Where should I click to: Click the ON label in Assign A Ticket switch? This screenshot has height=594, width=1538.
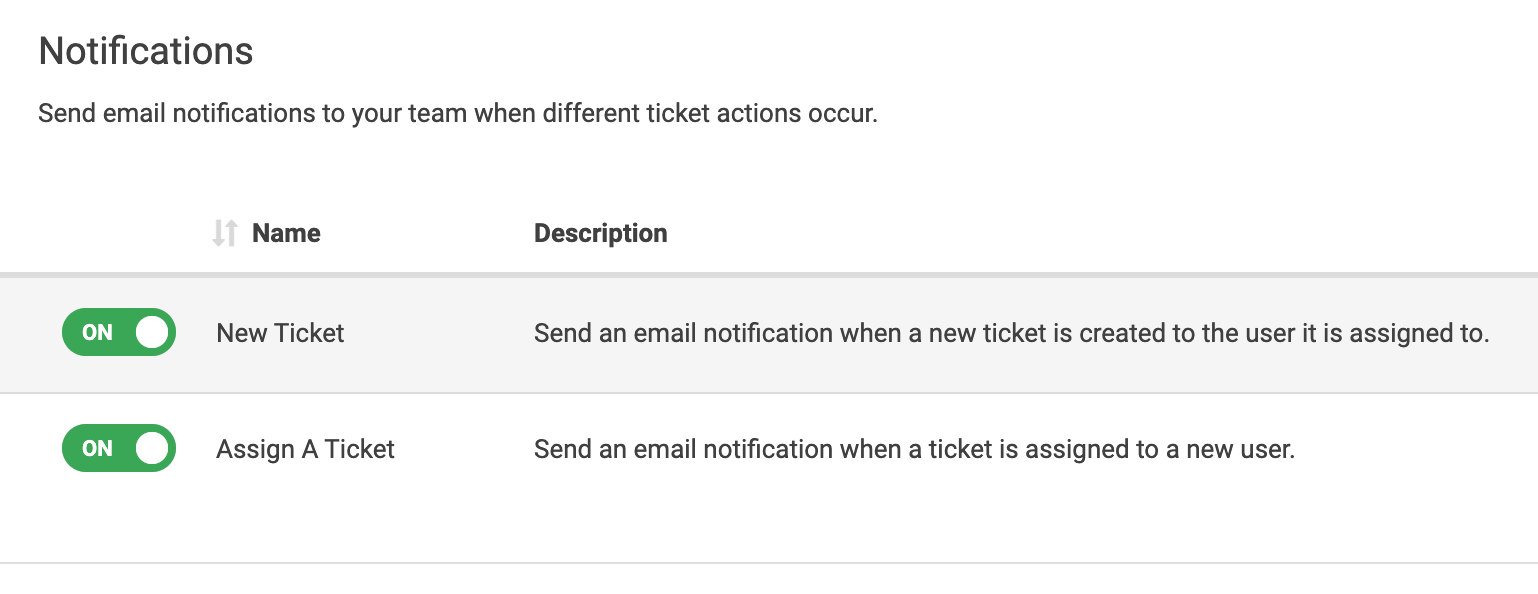click(x=97, y=449)
